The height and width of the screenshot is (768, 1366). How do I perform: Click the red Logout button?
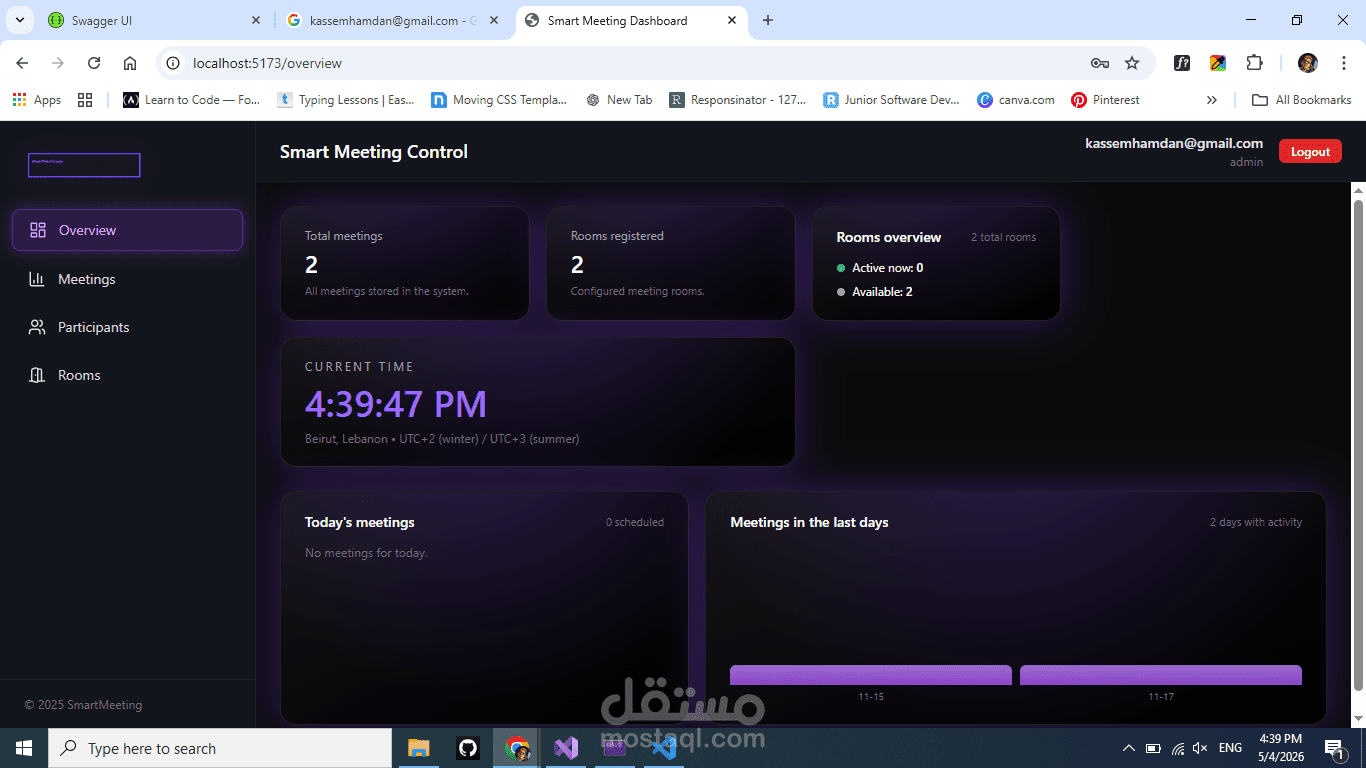[1310, 152]
